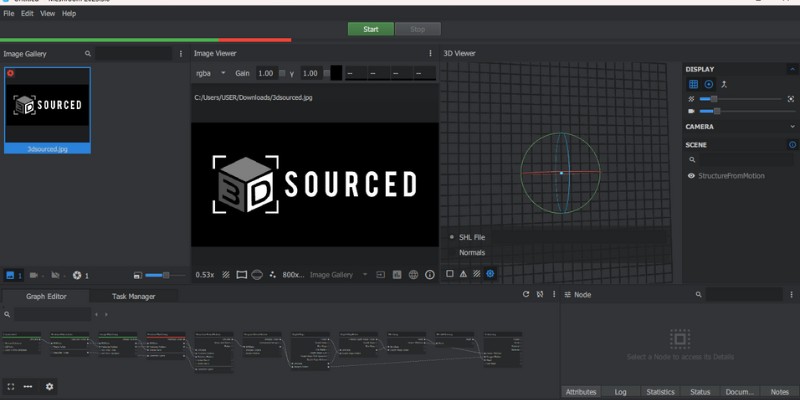This screenshot has width=800, height=400.
Task: Click the clear pending status icon in Graph Editor
Action: pos(540,294)
